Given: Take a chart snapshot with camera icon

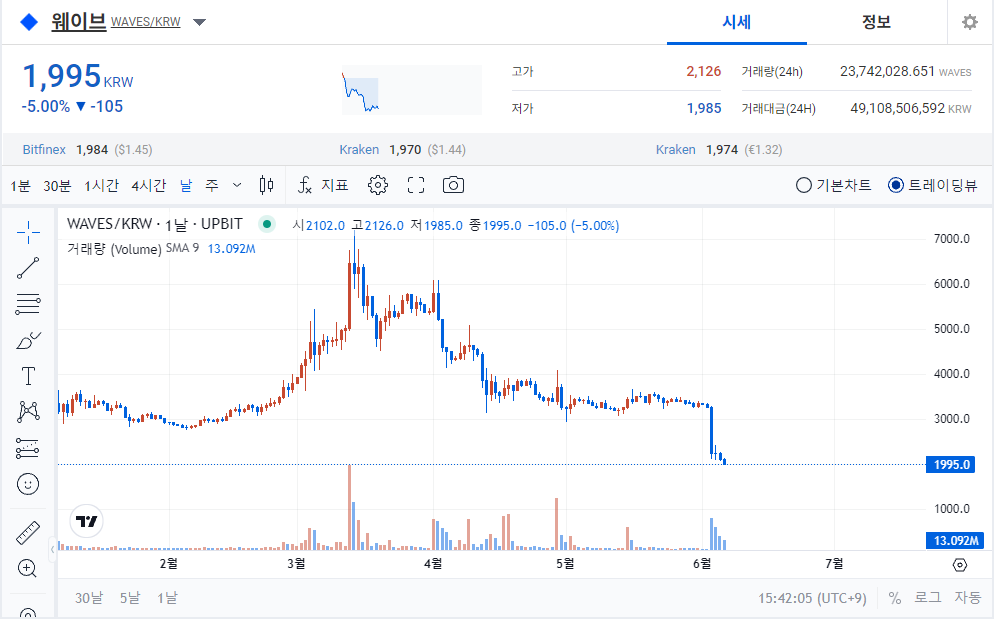Looking at the screenshot, I should (x=453, y=185).
